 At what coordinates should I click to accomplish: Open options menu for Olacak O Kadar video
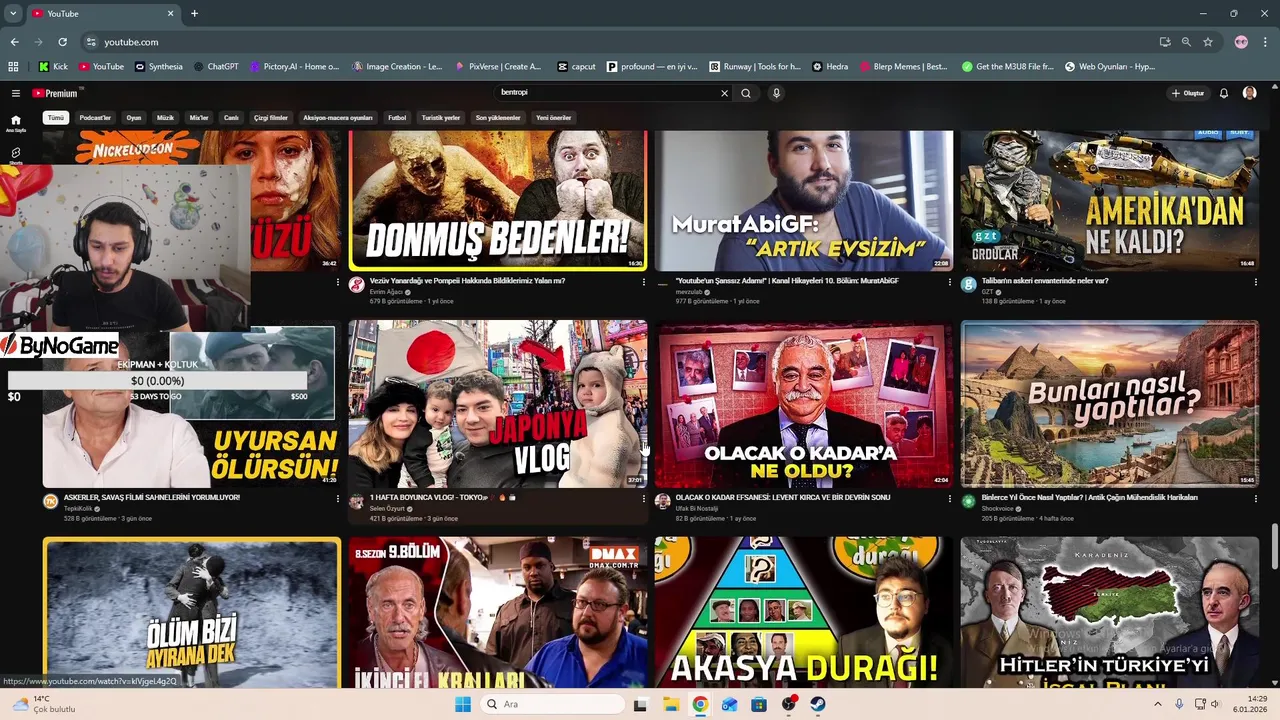click(x=949, y=498)
